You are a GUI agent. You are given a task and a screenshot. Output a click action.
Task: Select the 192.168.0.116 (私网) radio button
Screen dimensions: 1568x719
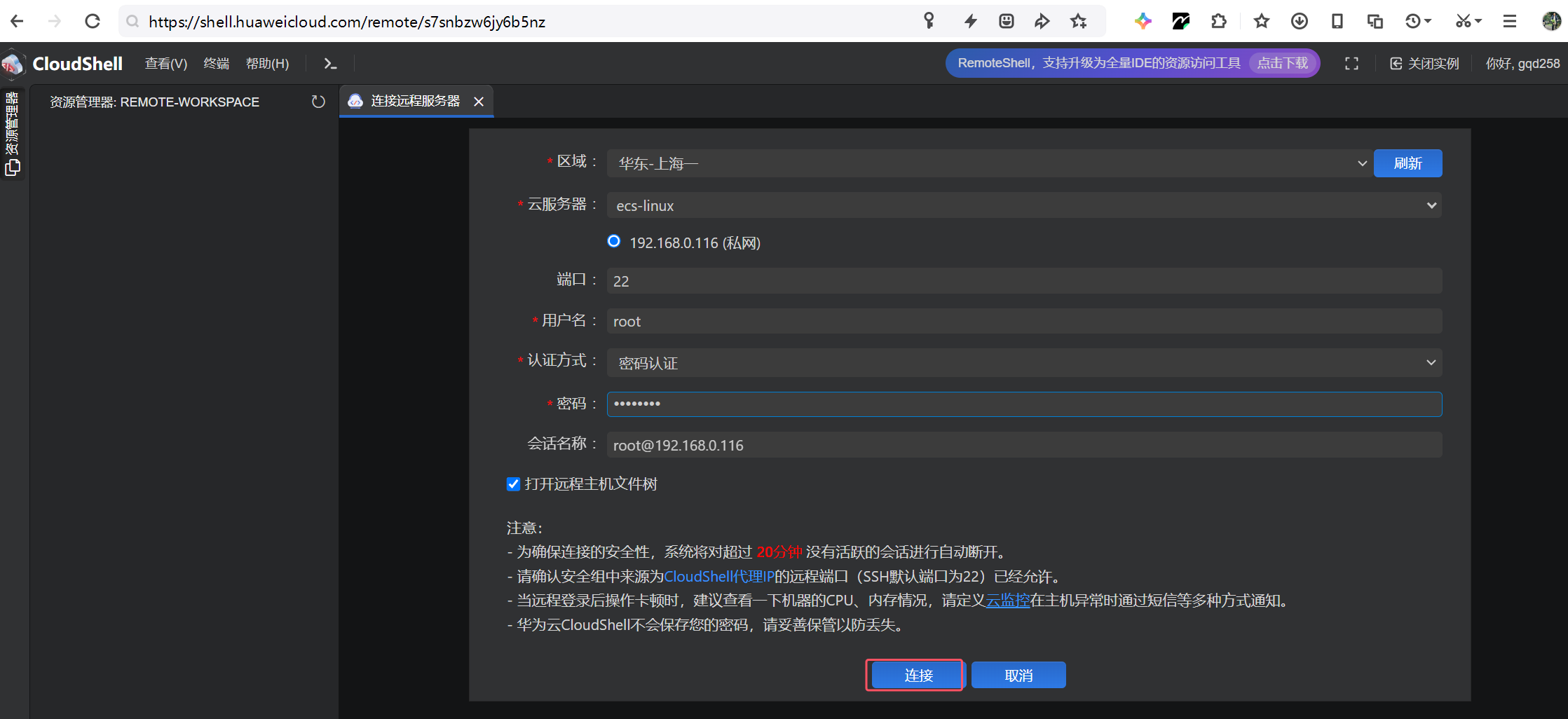click(x=614, y=242)
